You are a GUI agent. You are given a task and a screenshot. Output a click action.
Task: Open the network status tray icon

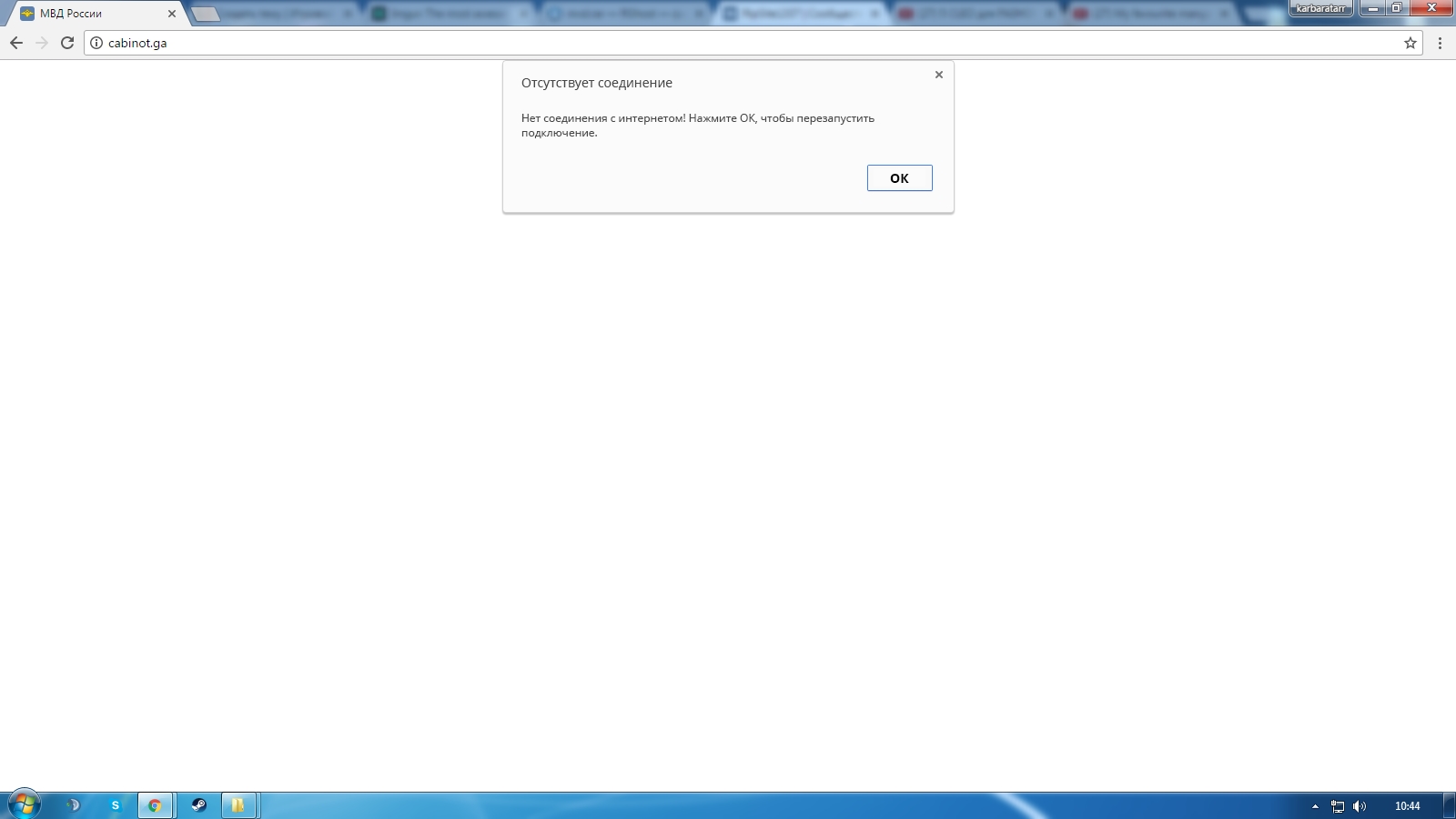click(1337, 806)
